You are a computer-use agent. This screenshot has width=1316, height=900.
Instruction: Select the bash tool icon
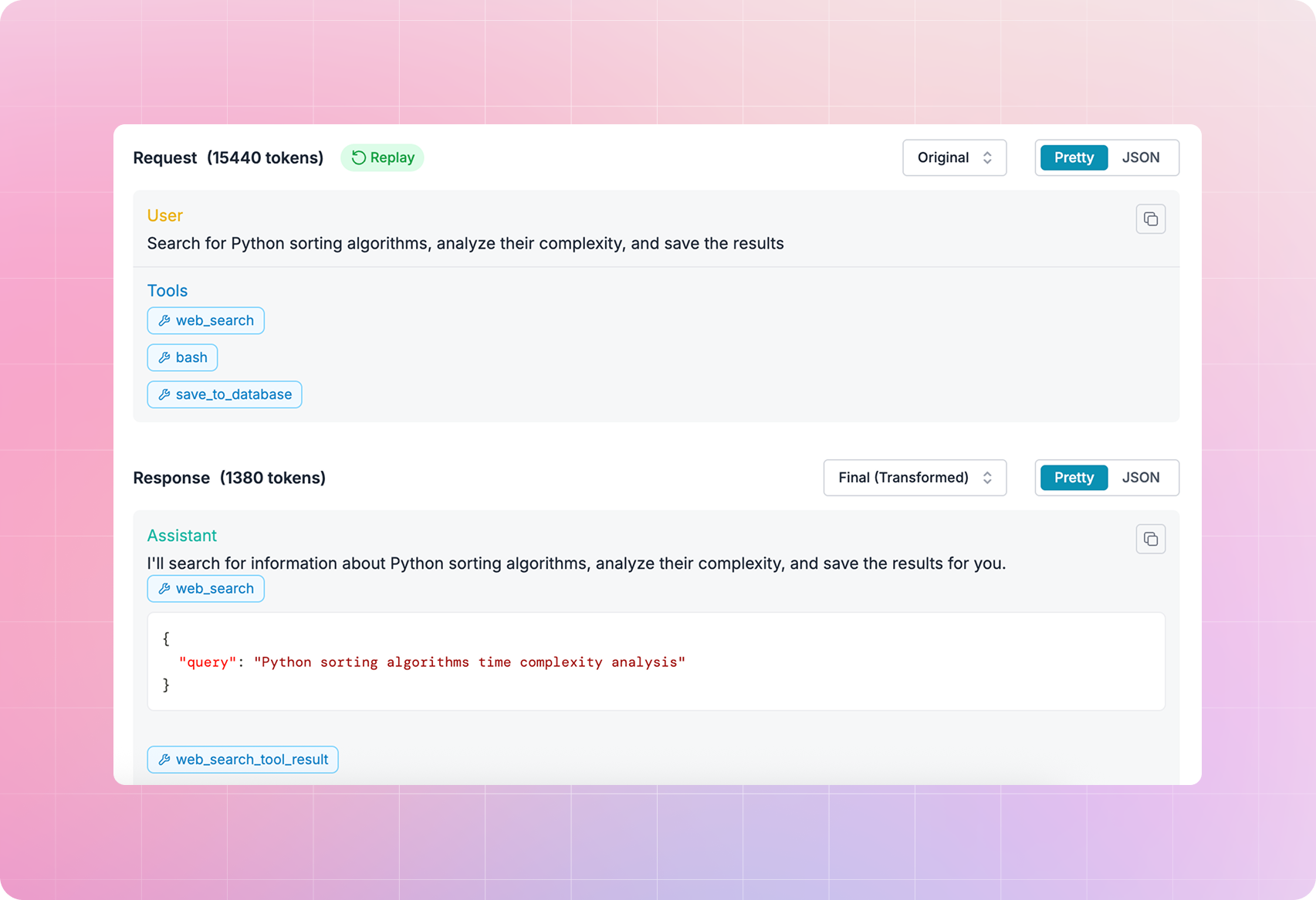(164, 357)
